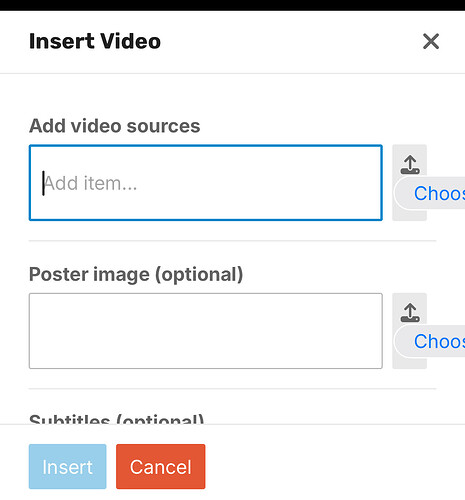Dismiss the dialog with the Cancel button
The width and height of the screenshot is (465, 500).
(161, 467)
